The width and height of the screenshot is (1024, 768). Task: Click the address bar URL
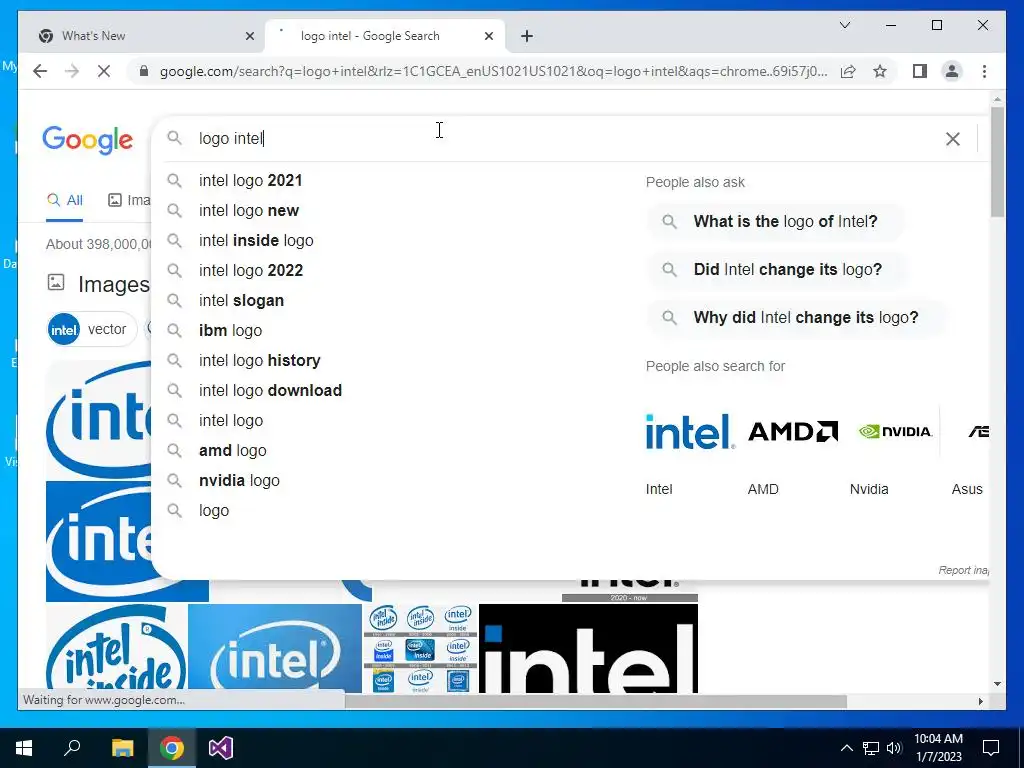493,71
